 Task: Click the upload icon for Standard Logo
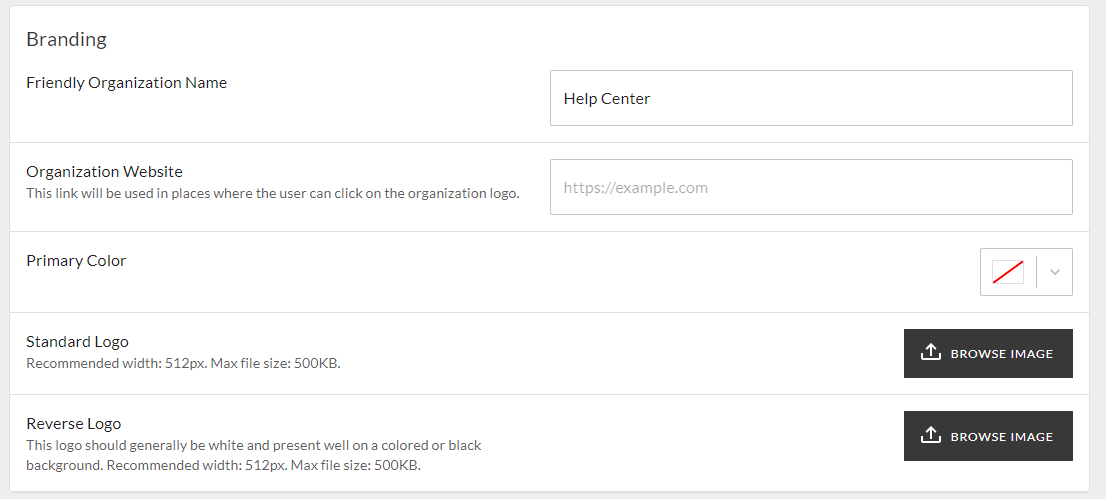tap(931, 352)
